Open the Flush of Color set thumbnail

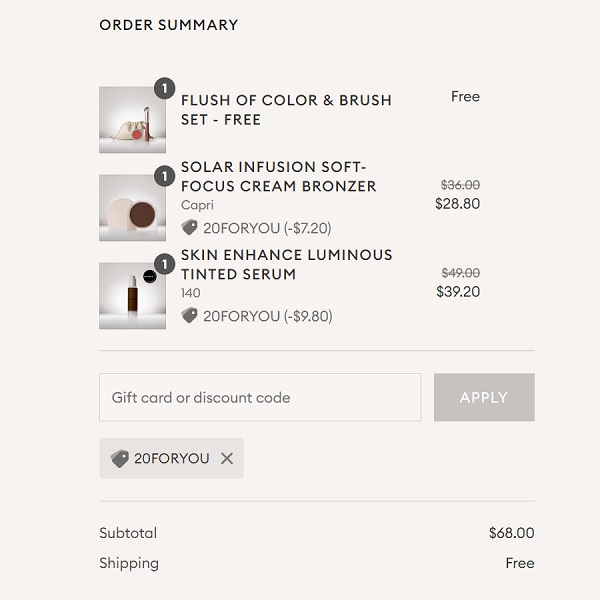[x=132, y=120]
